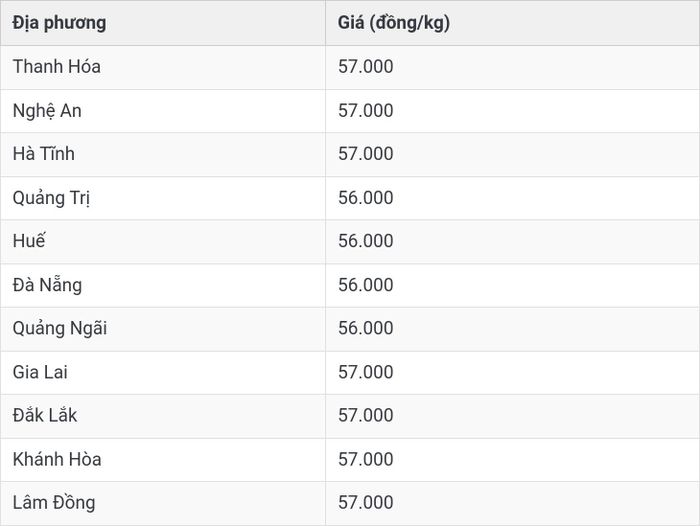Image resolution: width=700 pixels, height=526 pixels.
Task: Click the 57.000 price for Thanh Hóa
Action: click(x=366, y=67)
